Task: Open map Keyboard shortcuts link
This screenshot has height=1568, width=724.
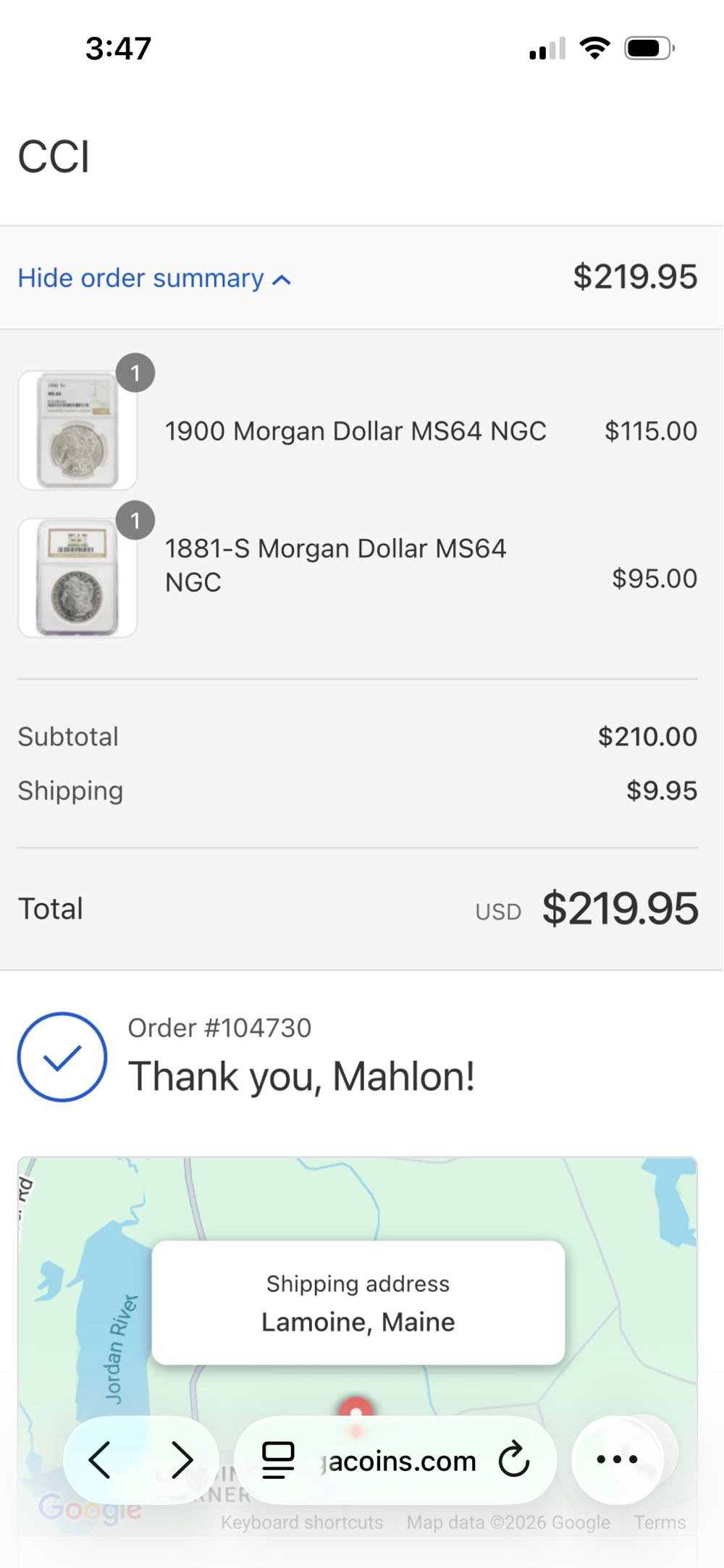Action: pos(302,1522)
